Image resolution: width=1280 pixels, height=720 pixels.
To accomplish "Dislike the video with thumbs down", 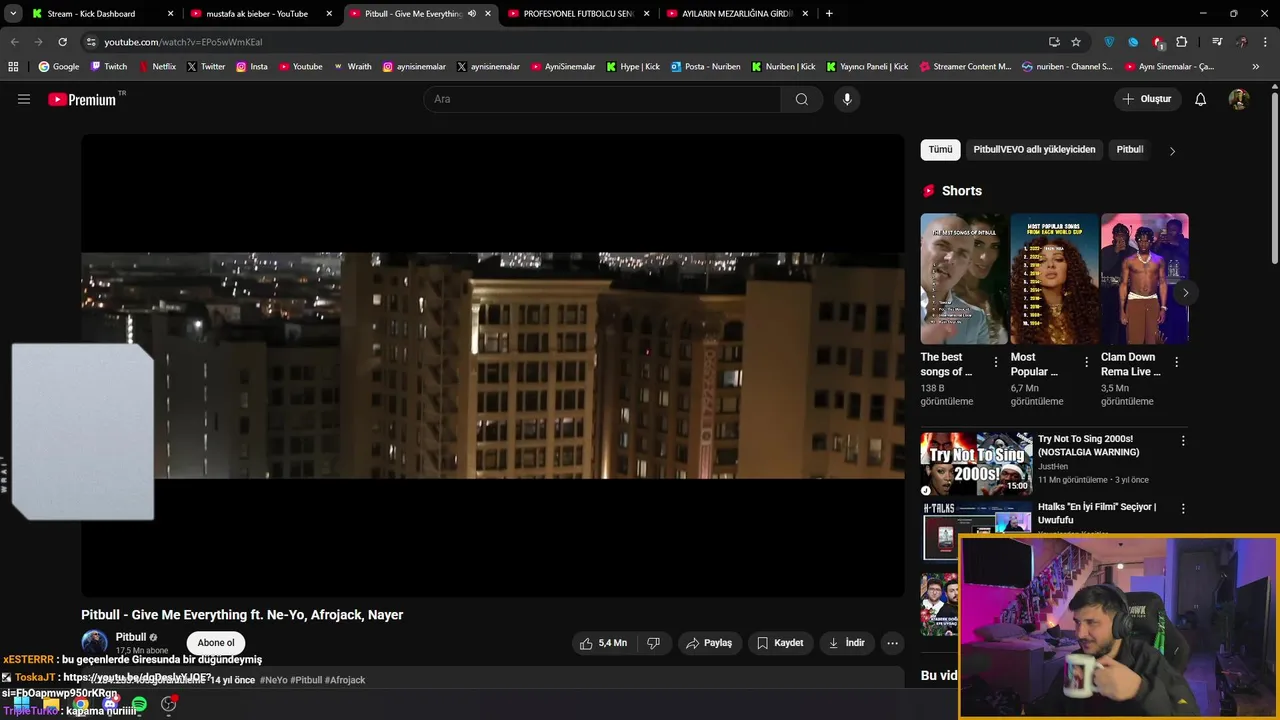I will (654, 643).
